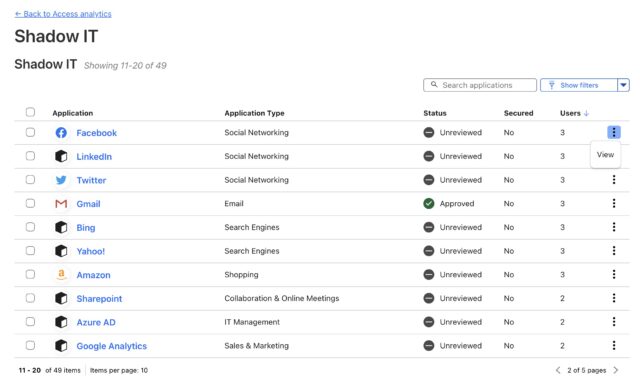Expand the dropdown arrow beside Show filters
This screenshot has height=380, width=640.
click(623, 85)
